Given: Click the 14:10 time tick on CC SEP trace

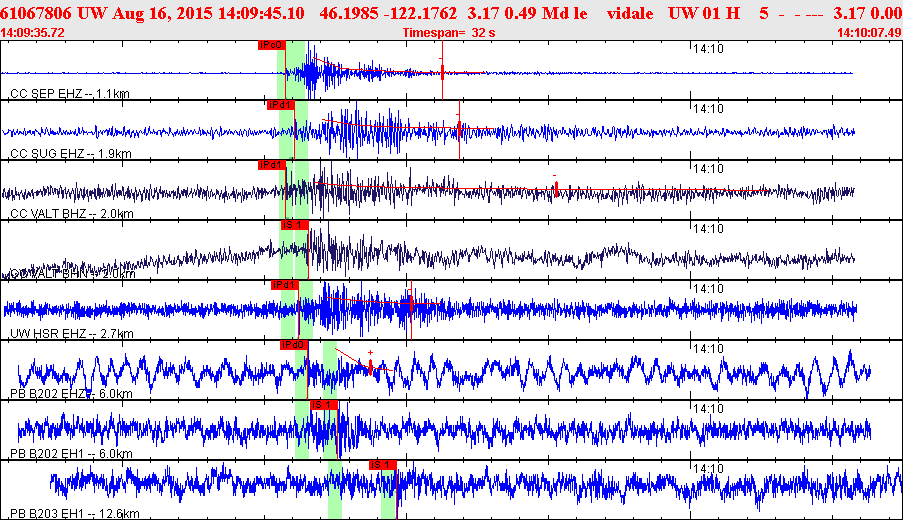Looking at the screenshot, I should pos(708,48).
